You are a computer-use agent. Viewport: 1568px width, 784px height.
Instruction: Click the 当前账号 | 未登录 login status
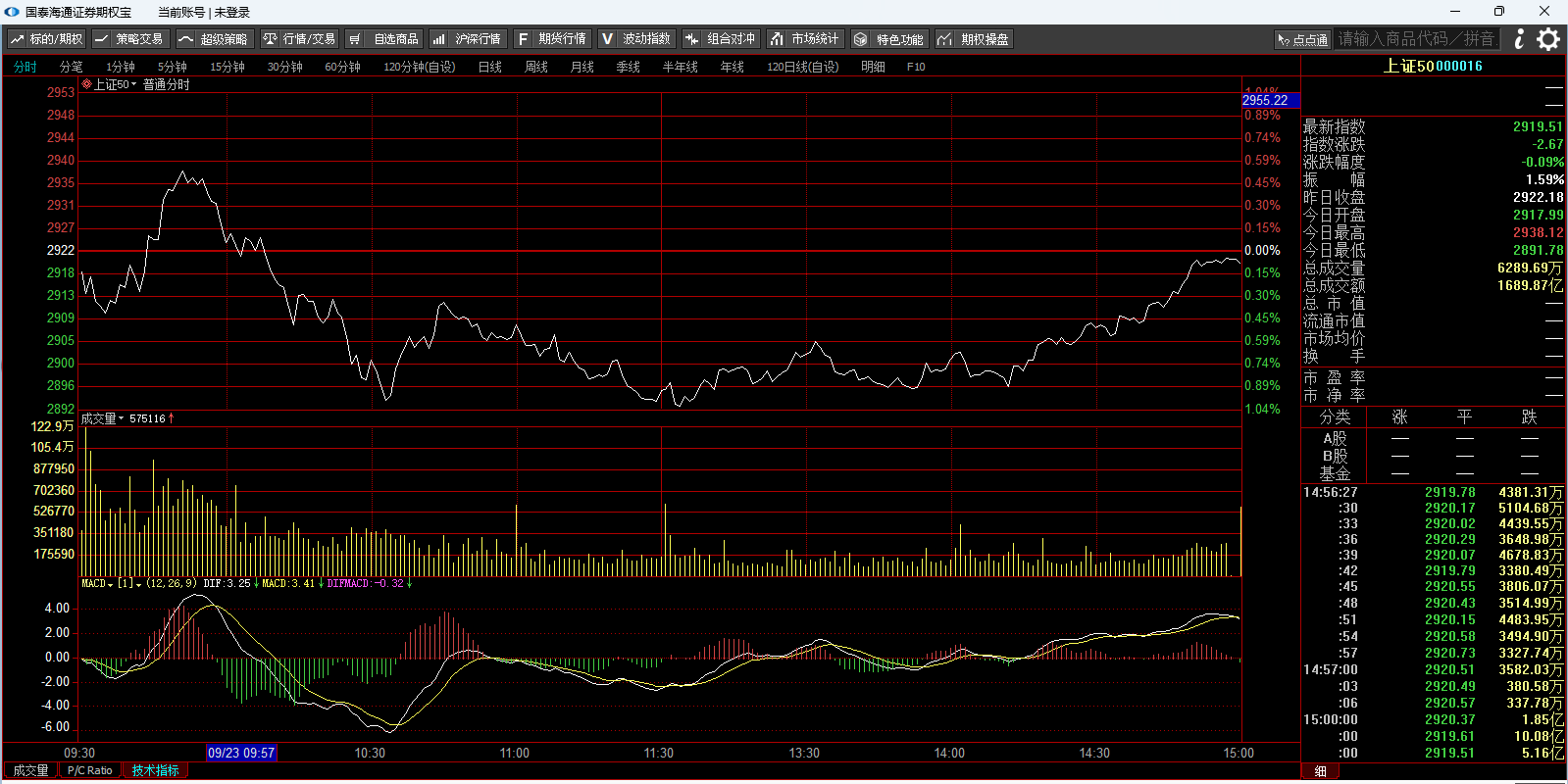tap(204, 12)
